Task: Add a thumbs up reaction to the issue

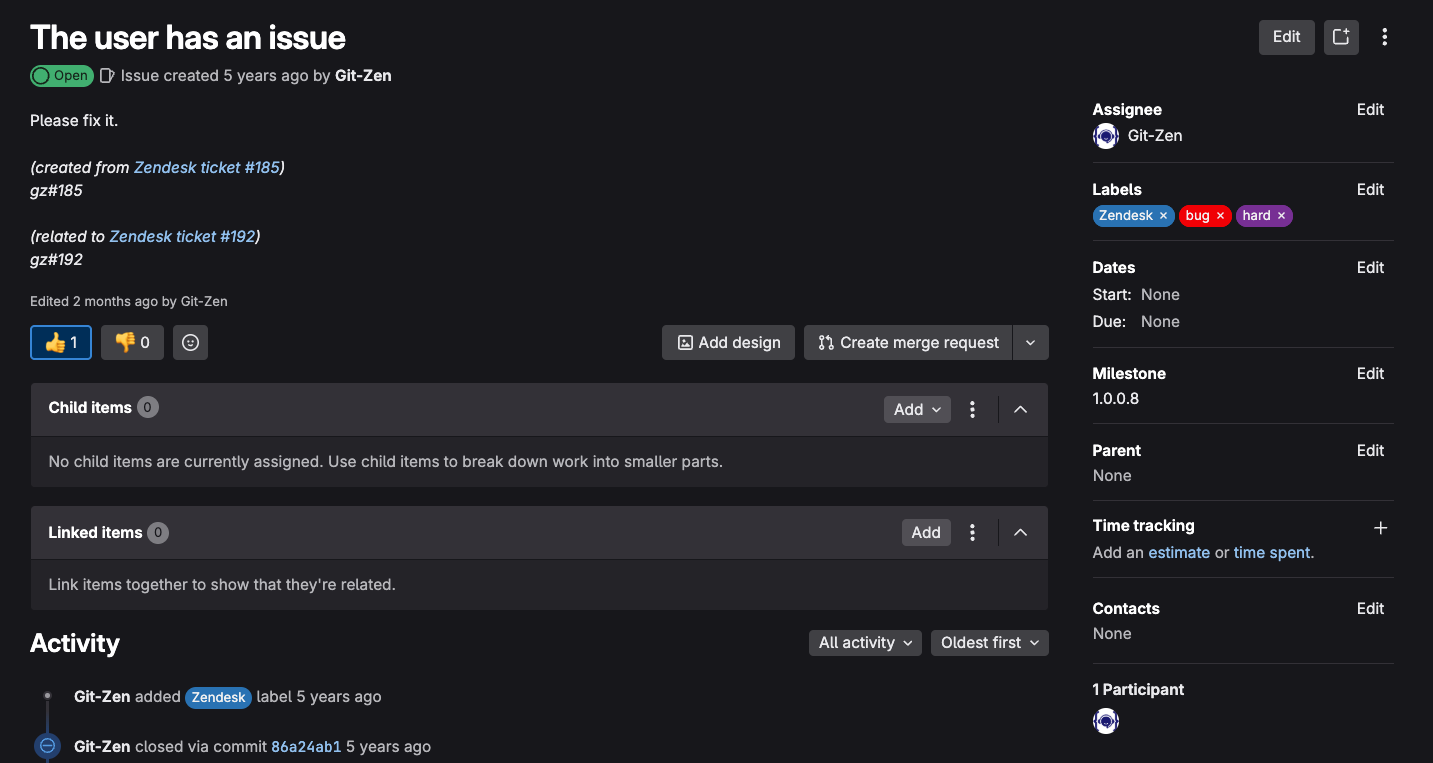Action: (x=60, y=342)
